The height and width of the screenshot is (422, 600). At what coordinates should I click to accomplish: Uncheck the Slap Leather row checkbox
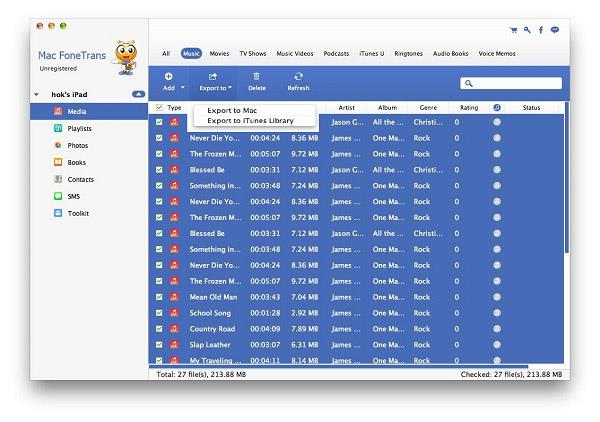(159, 345)
